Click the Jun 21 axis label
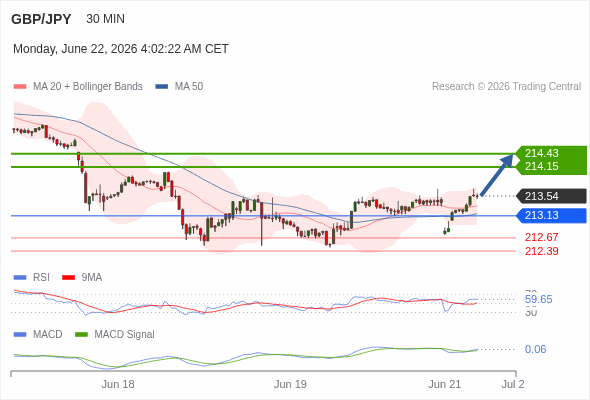 pyautogui.click(x=444, y=384)
